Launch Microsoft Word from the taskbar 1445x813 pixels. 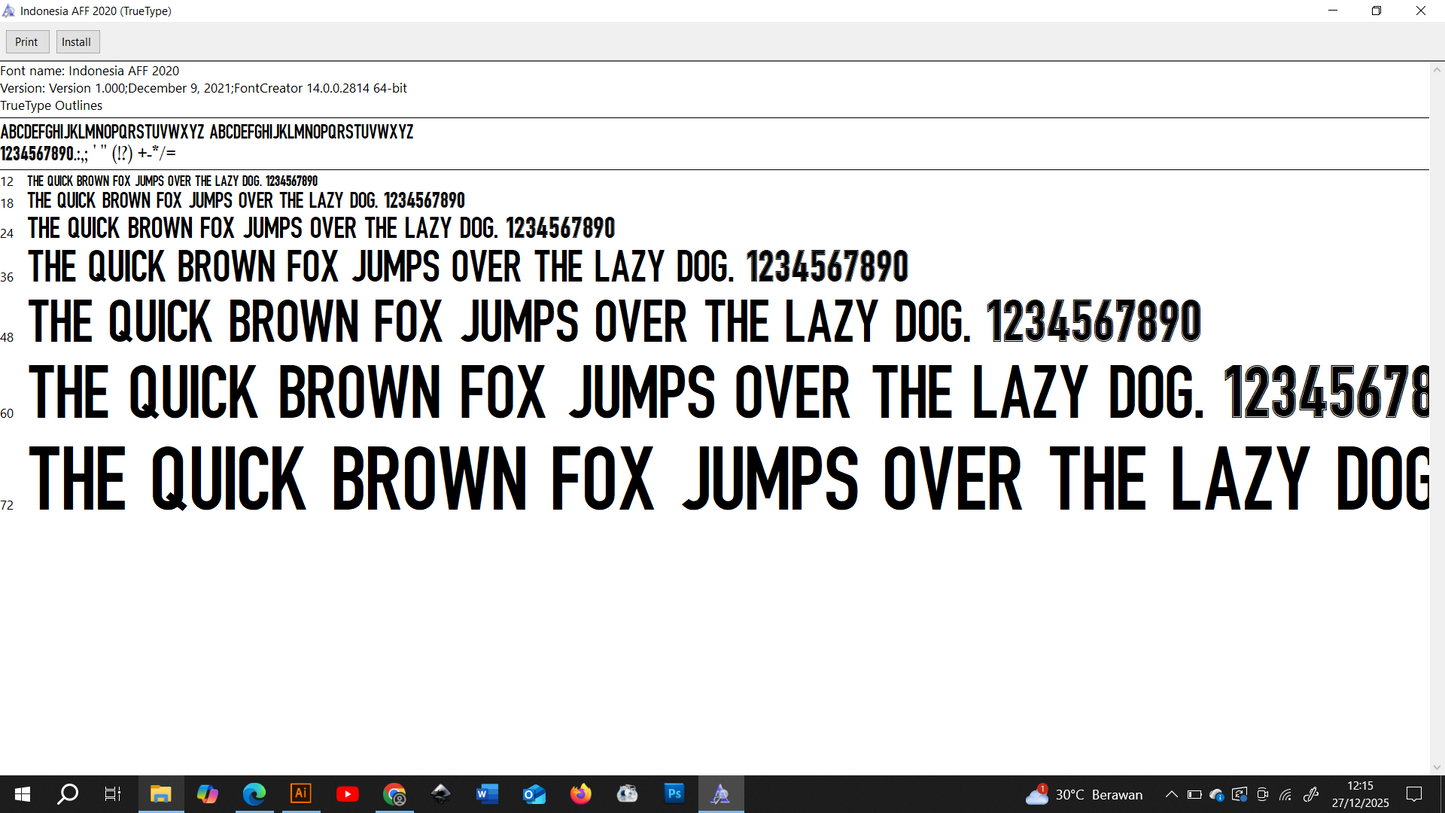[487, 794]
